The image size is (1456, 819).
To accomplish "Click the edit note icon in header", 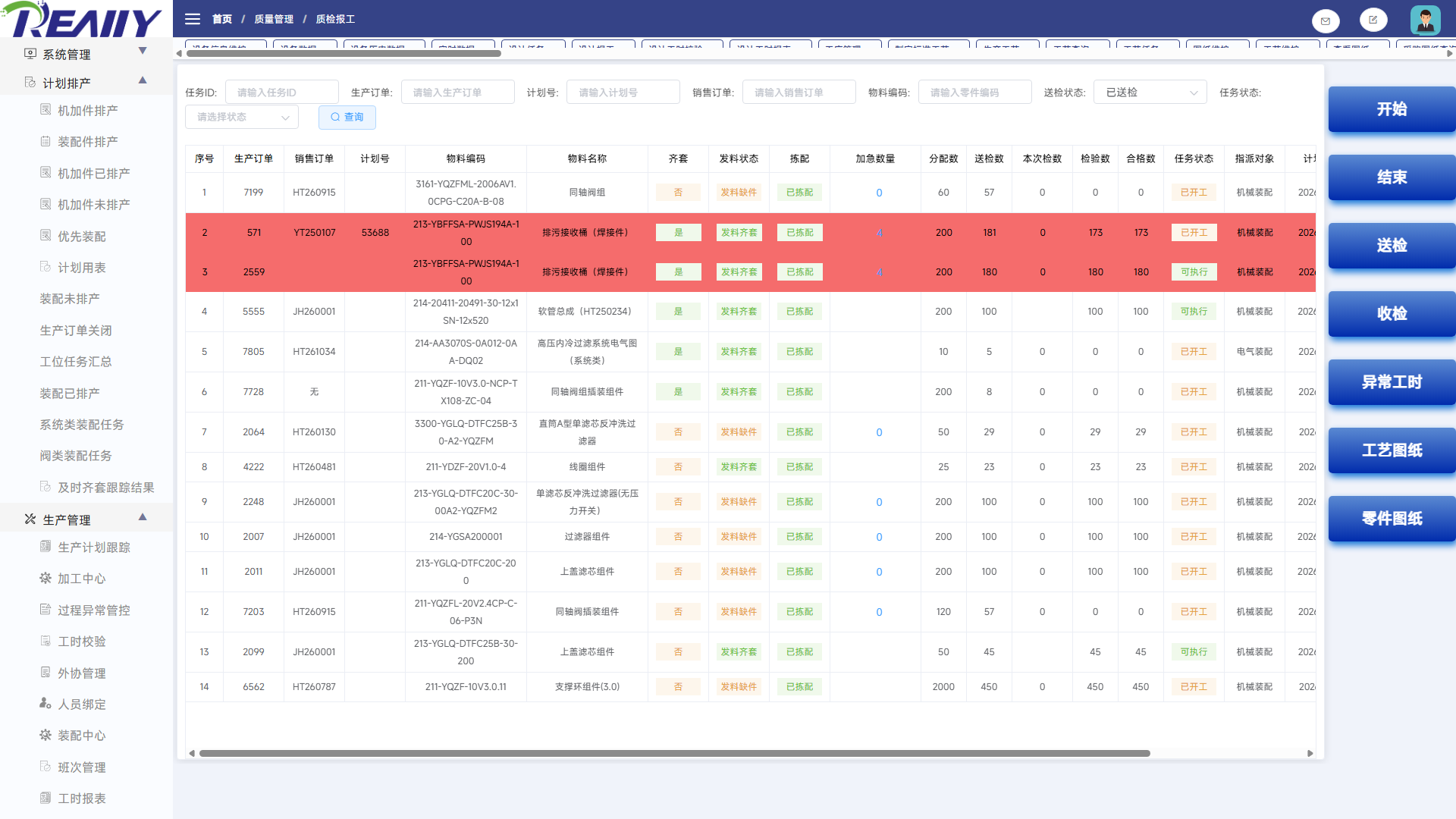I will tap(1373, 20).
